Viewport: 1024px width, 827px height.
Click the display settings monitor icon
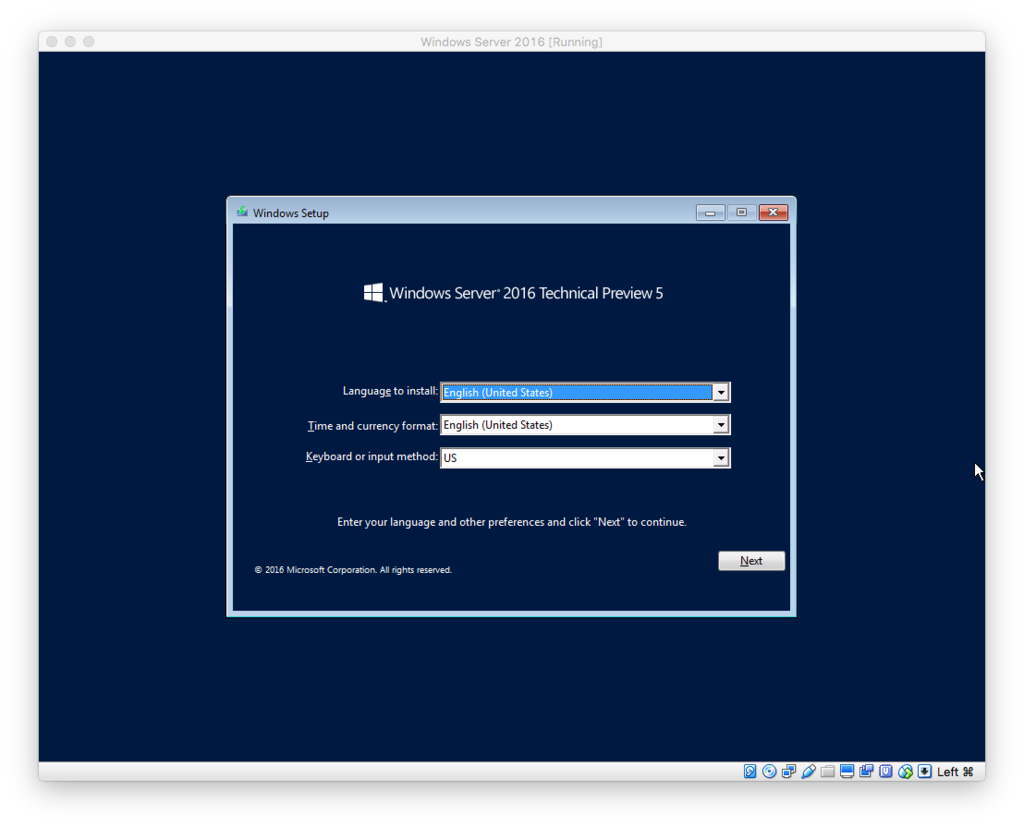[x=847, y=771]
